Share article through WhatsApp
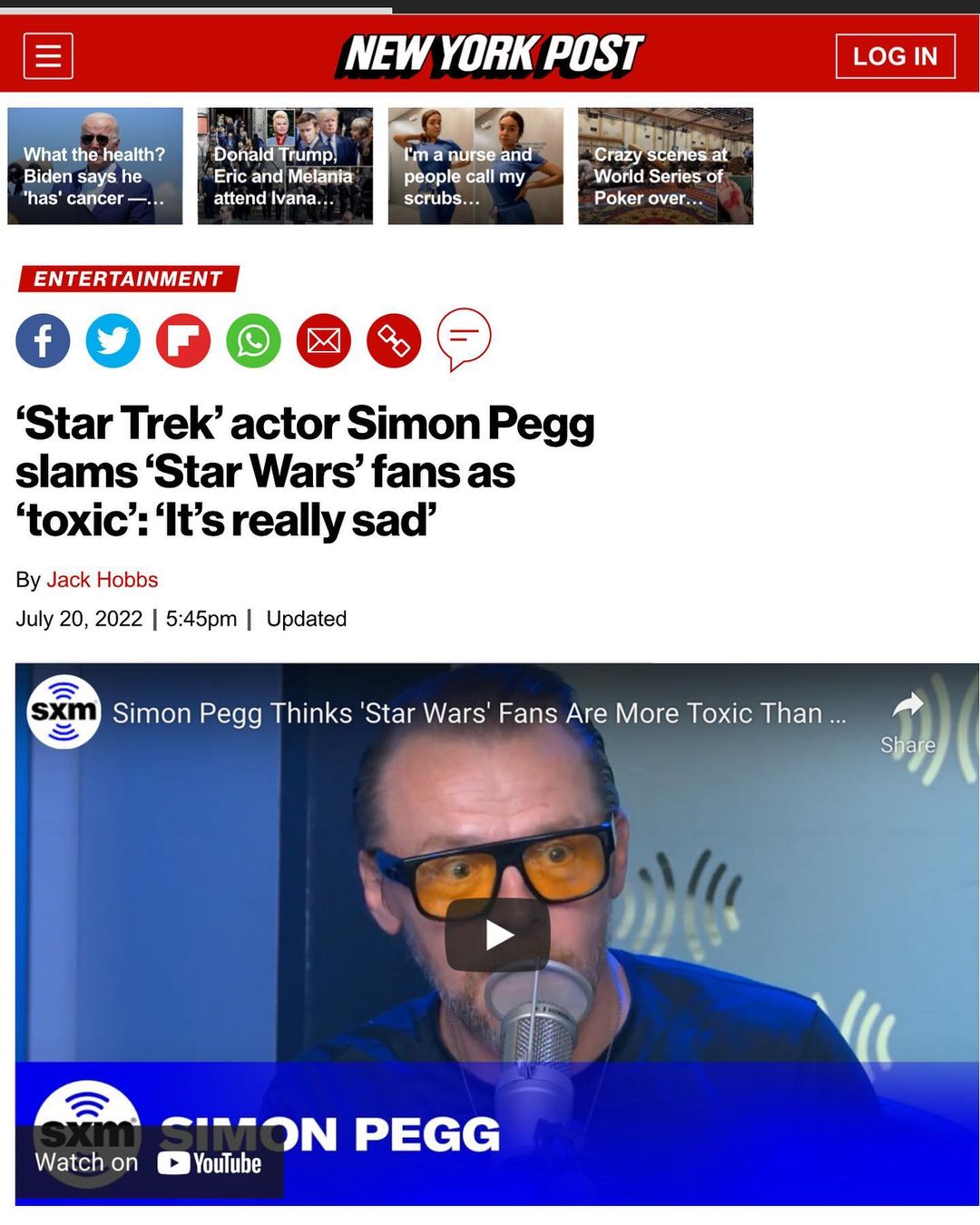Viewport: 980px width, 1225px height. [x=253, y=341]
